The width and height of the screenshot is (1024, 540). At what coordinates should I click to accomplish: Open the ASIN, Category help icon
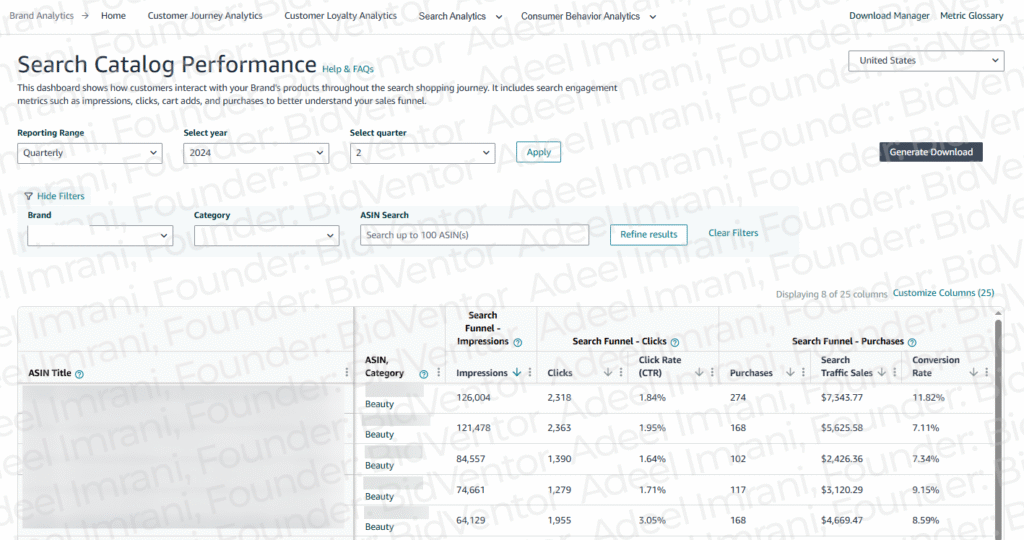click(x=423, y=374)
